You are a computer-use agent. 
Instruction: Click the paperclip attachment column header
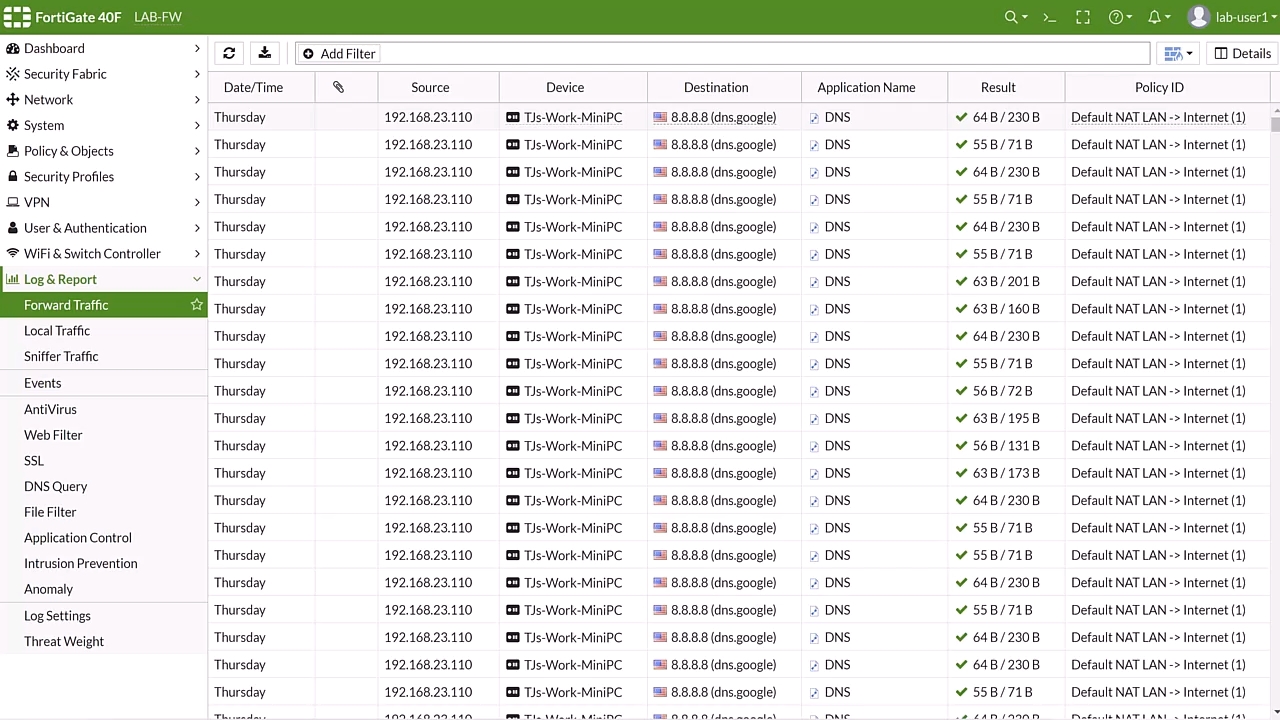pos(338,87)
